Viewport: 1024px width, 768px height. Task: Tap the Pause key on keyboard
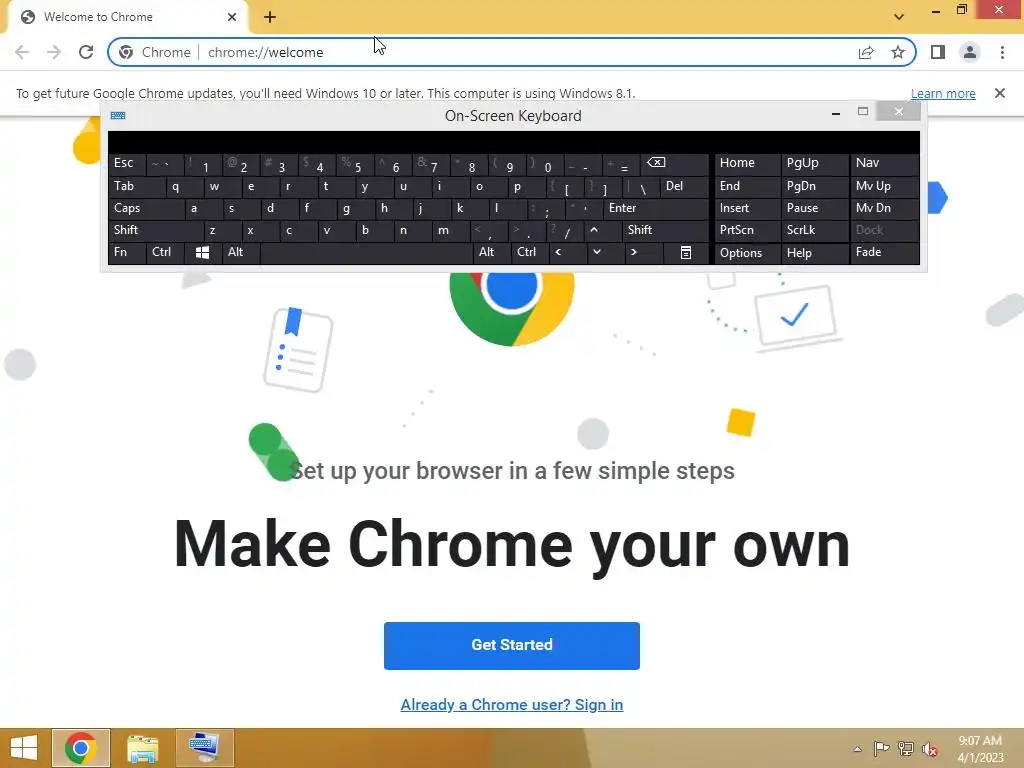coord(814,208)
